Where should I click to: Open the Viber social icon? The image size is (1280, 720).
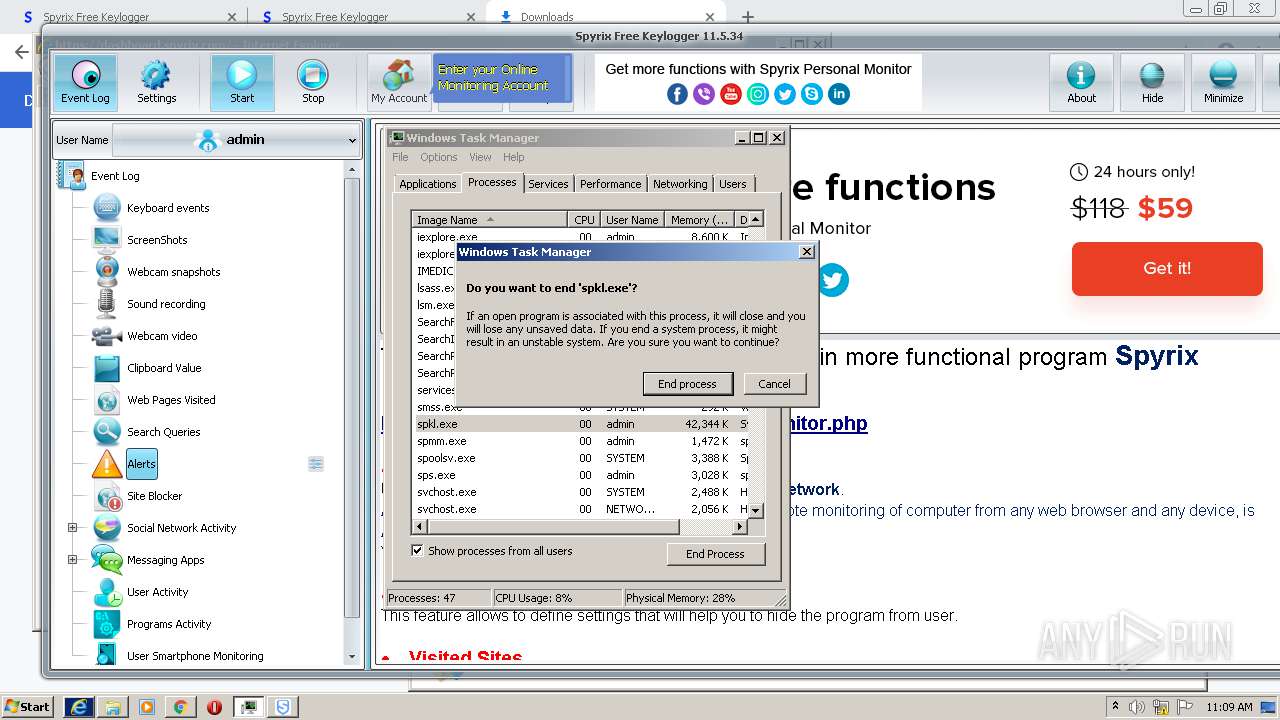704,94
